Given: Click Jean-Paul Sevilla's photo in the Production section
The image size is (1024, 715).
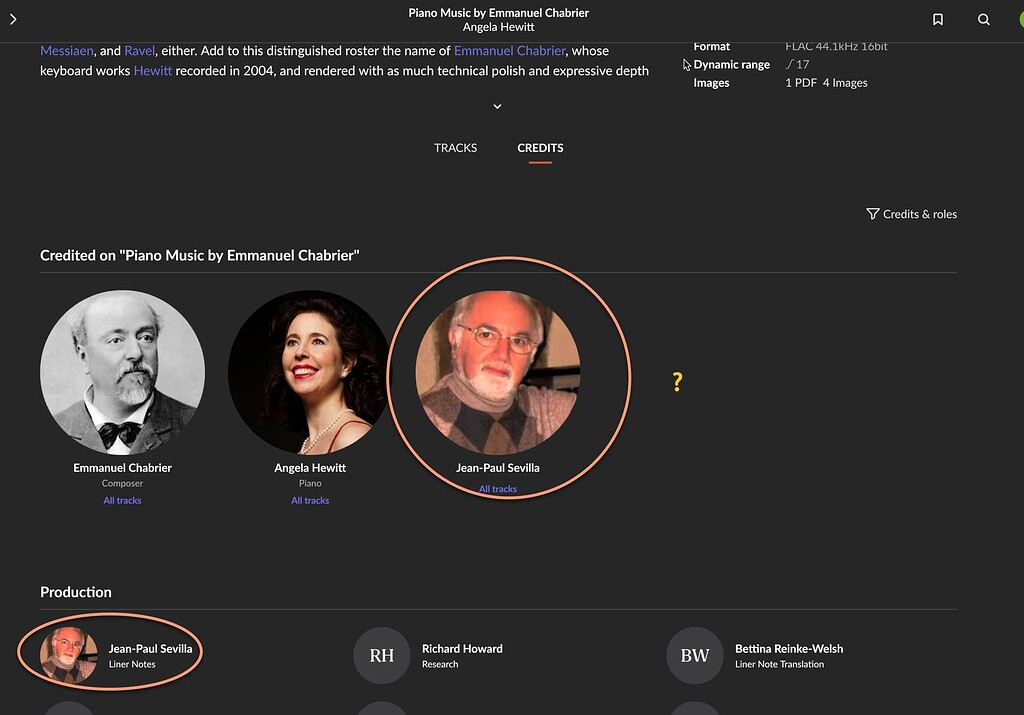Looking at the screenshot, I should coord(68,656).
